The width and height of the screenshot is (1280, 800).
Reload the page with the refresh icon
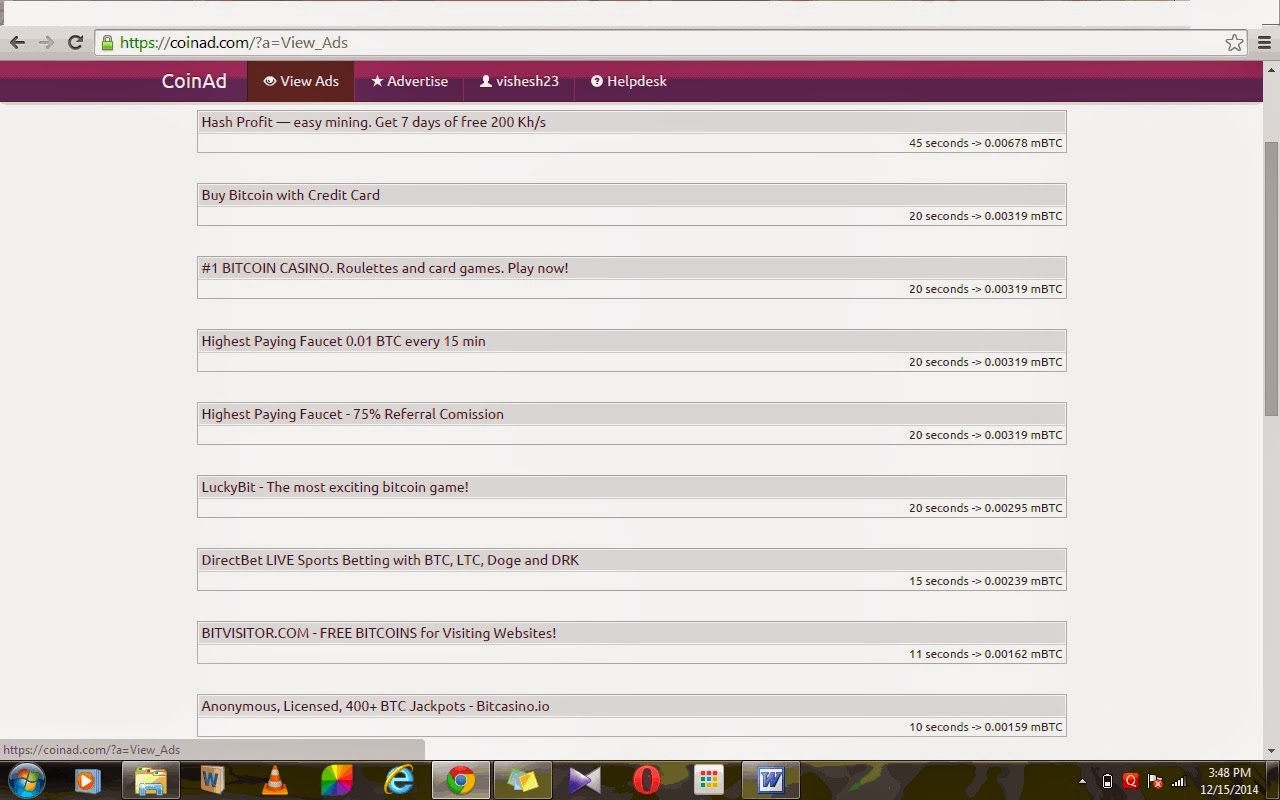coord(75,42)
